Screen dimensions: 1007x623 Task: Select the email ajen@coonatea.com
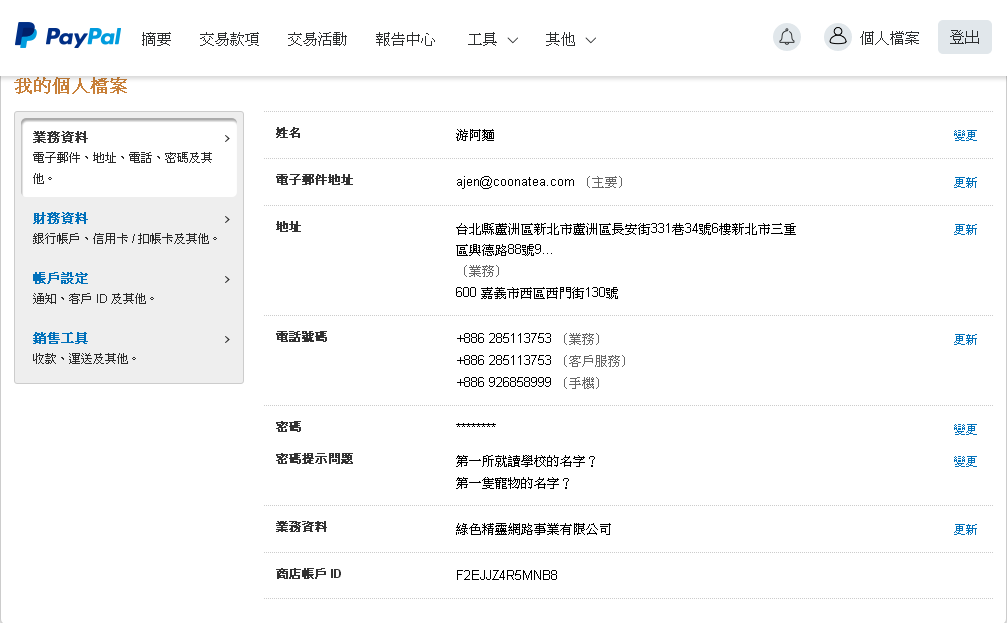[515, 182]
